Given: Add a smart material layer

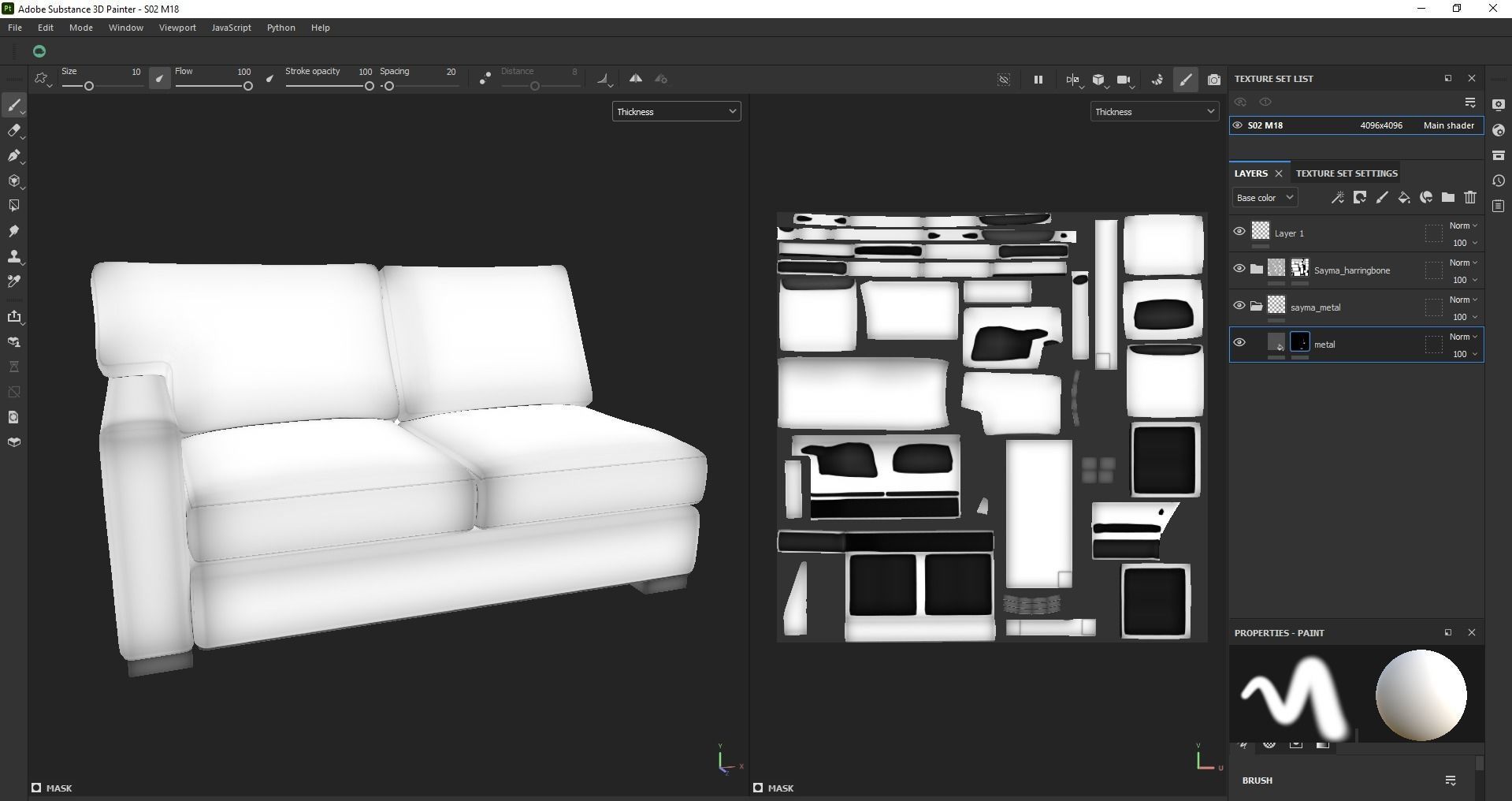Looking at the screenshot, I should (x=1426, y=198).
